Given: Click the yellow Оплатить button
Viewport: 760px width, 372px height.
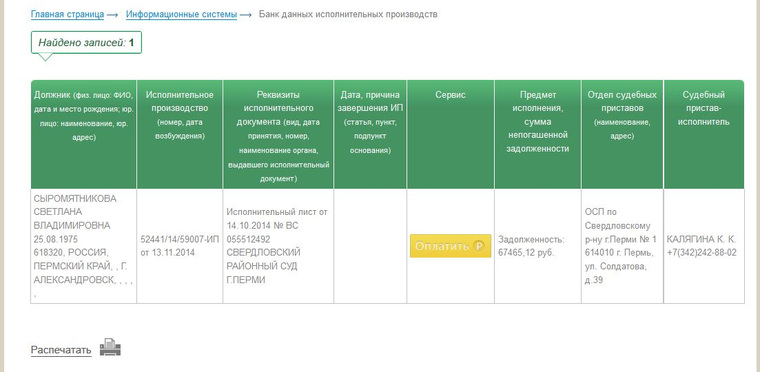Looking at the screenshot, I should point(450,246).
